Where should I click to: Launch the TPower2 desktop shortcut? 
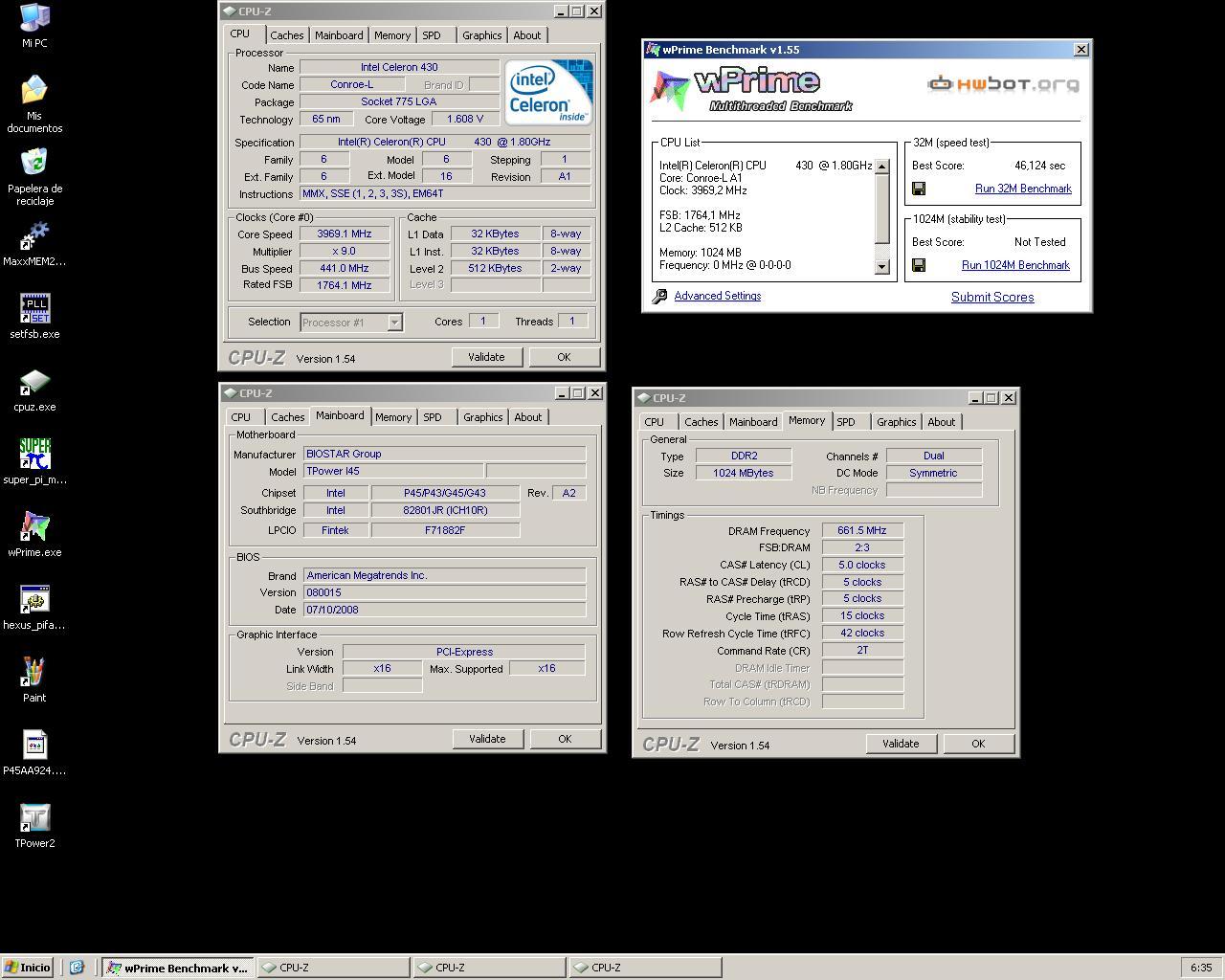34,826
